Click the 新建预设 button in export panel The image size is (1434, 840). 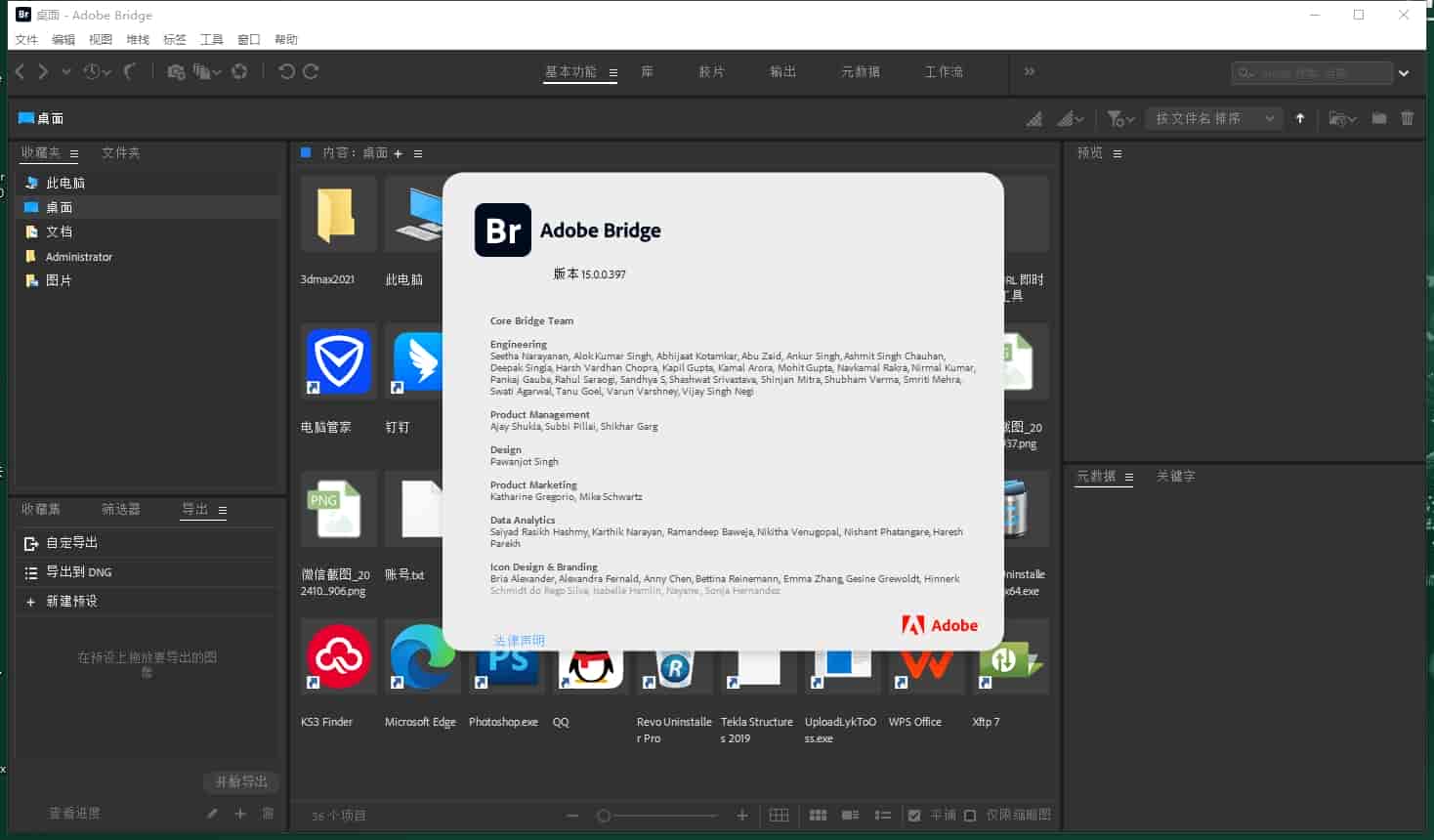point(71,601)
